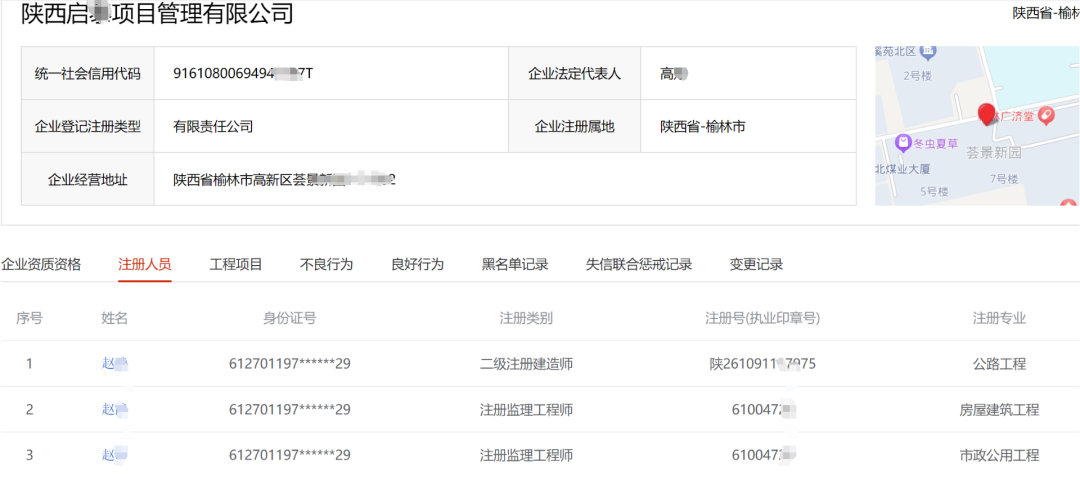Open the 企业资质资格 tab
The height and width of the screenshot is (485, 1080).
[41, 264]
